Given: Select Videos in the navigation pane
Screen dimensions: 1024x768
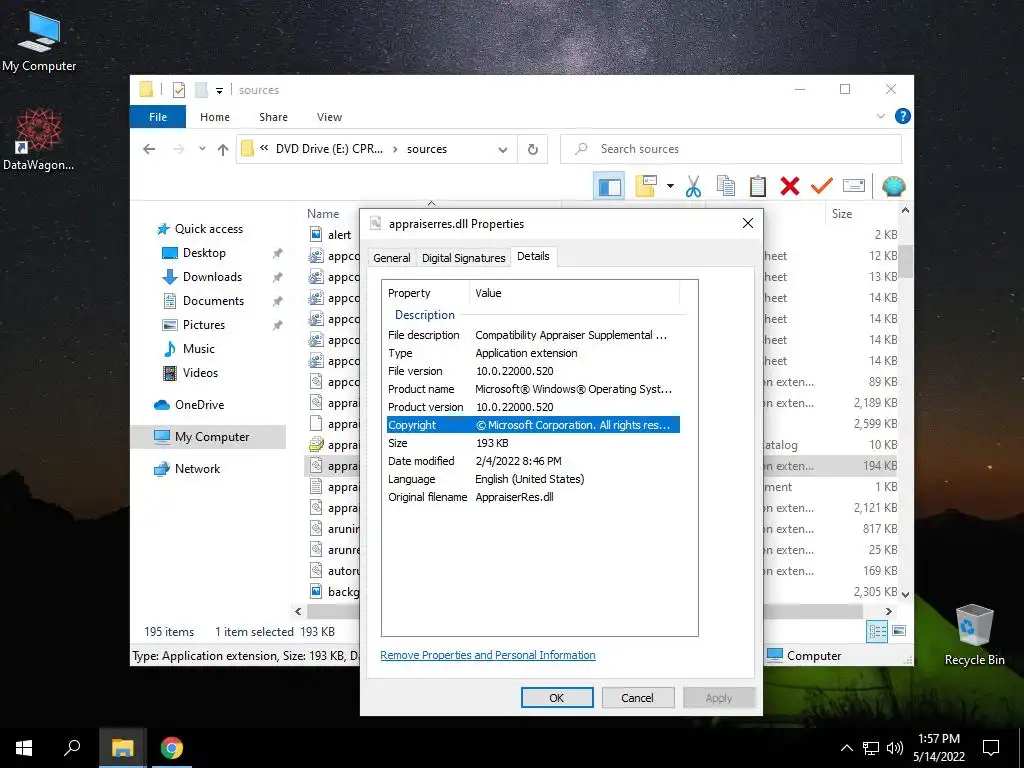Looking at the screenshot, I should click(x=200, y=373).
